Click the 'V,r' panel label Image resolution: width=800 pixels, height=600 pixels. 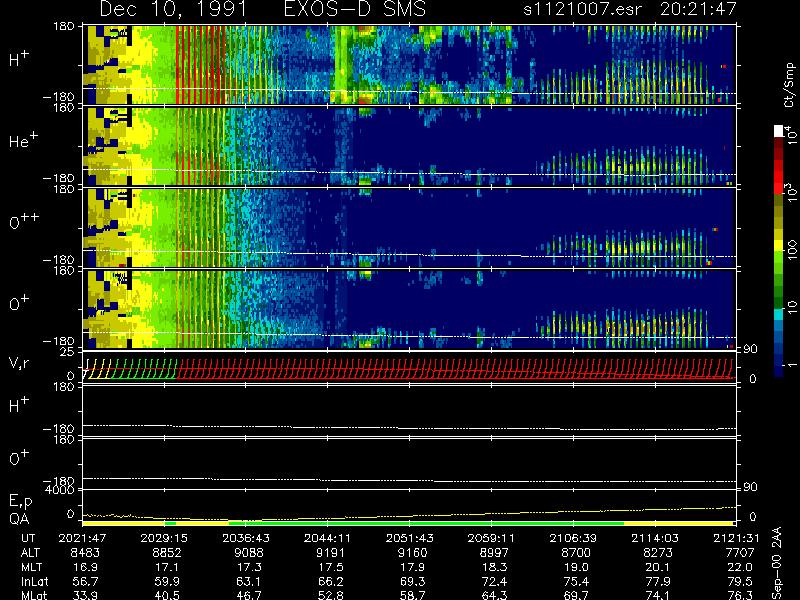(19, 363)
